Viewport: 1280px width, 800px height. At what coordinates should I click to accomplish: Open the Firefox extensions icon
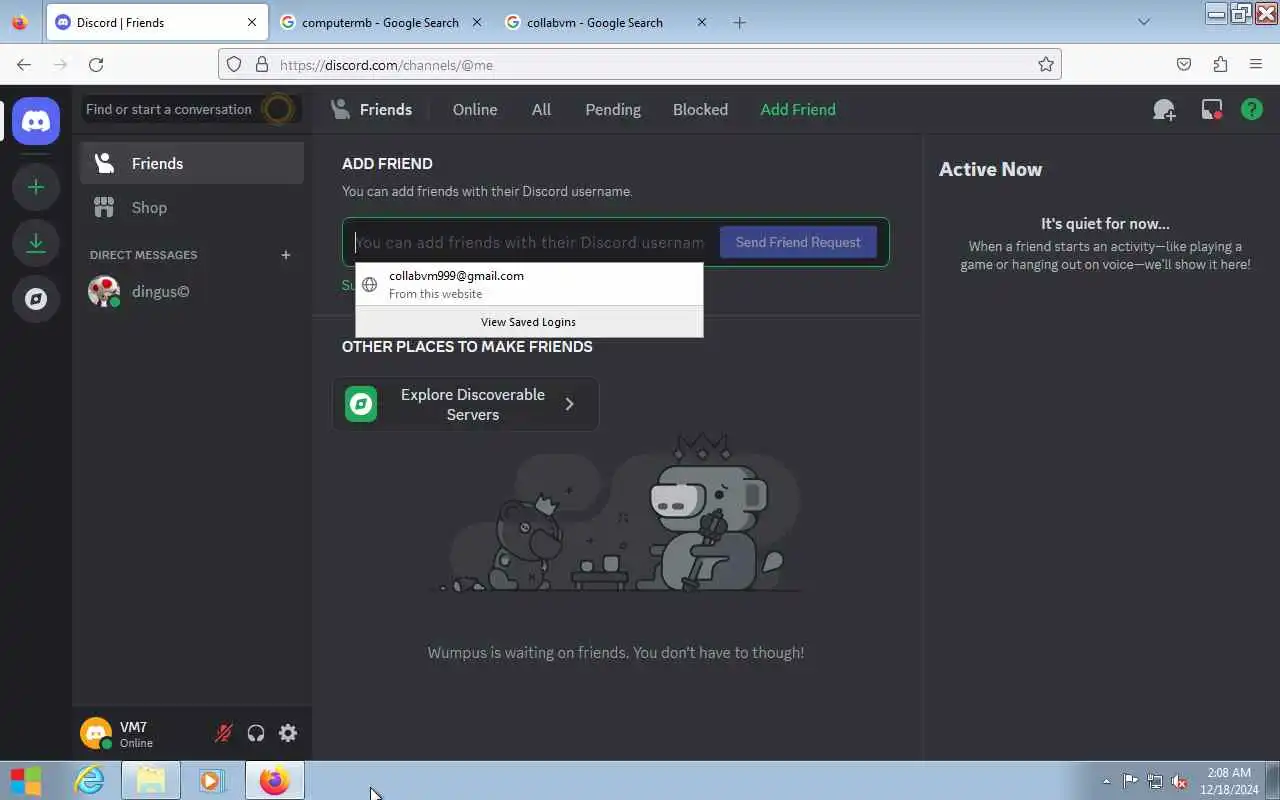tap(1220, 64)
